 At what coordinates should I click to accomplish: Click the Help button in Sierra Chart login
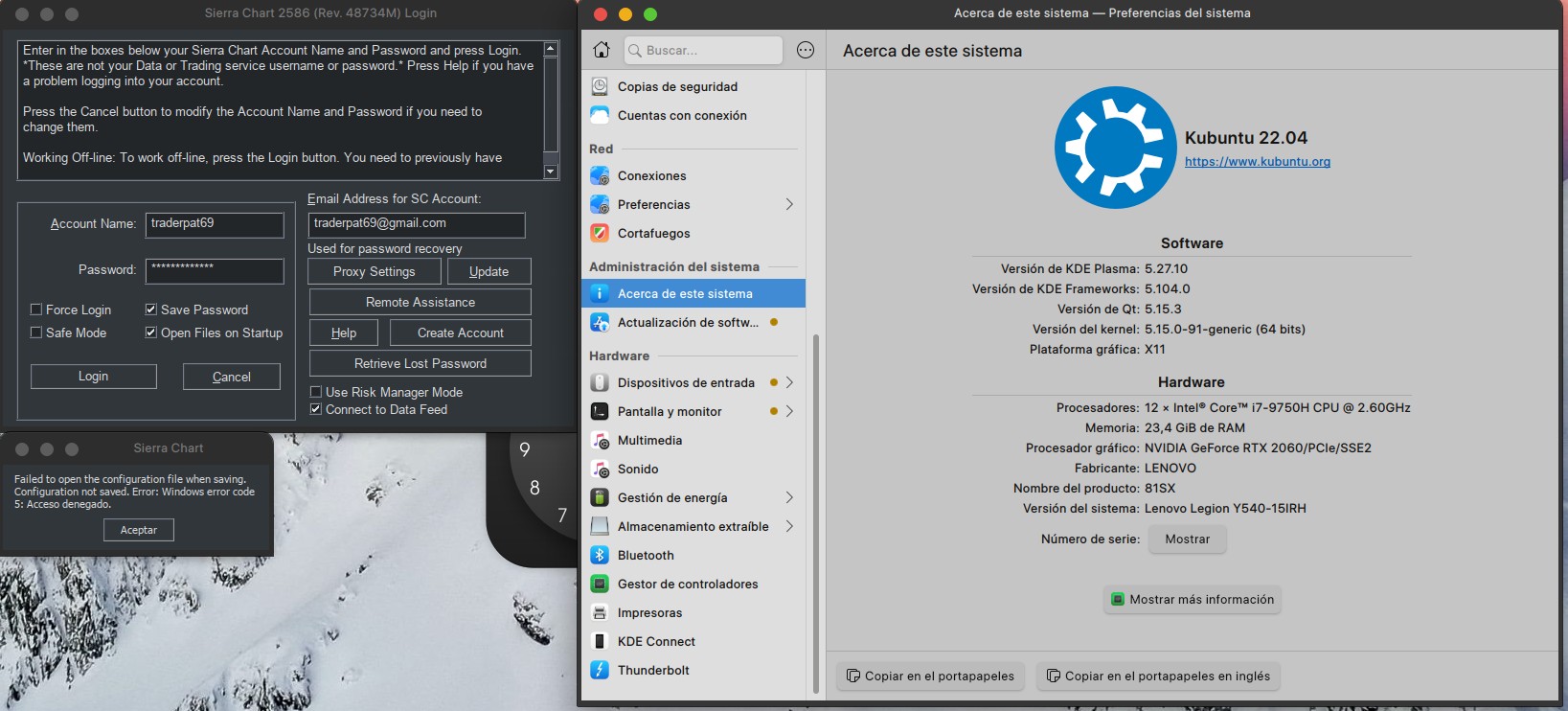[x=344, y=333]
